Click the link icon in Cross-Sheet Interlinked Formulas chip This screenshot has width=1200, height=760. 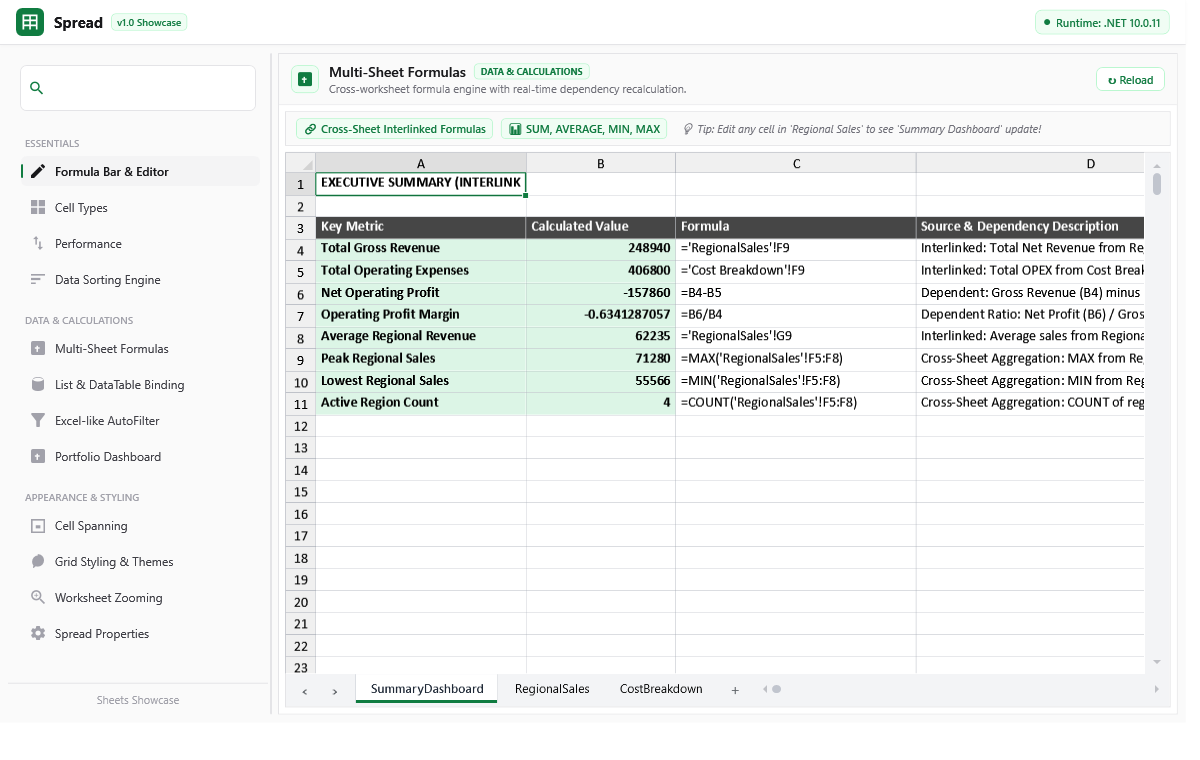tap(310, 129)
